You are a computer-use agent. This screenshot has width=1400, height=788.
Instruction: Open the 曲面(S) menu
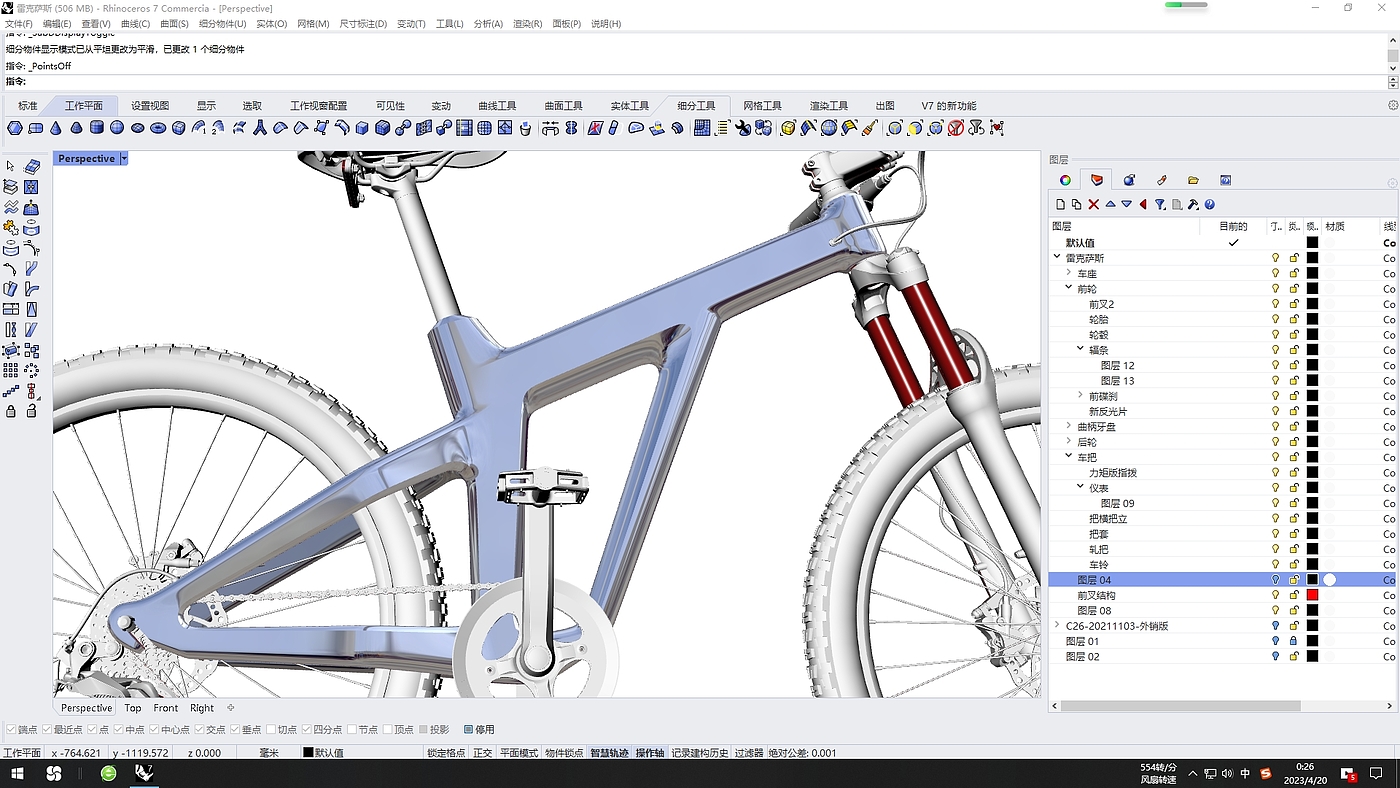[174, 23]
